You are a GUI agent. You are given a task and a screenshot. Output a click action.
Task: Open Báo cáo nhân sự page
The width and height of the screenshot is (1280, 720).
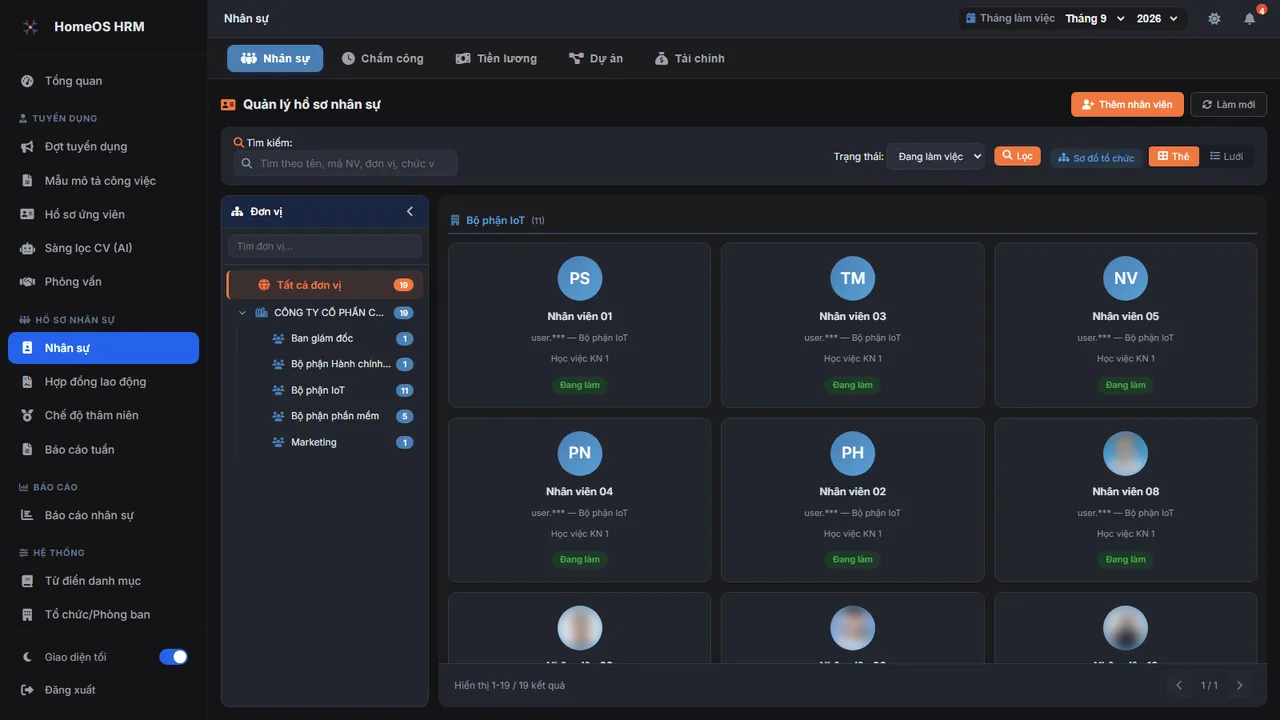click(103, 515)
